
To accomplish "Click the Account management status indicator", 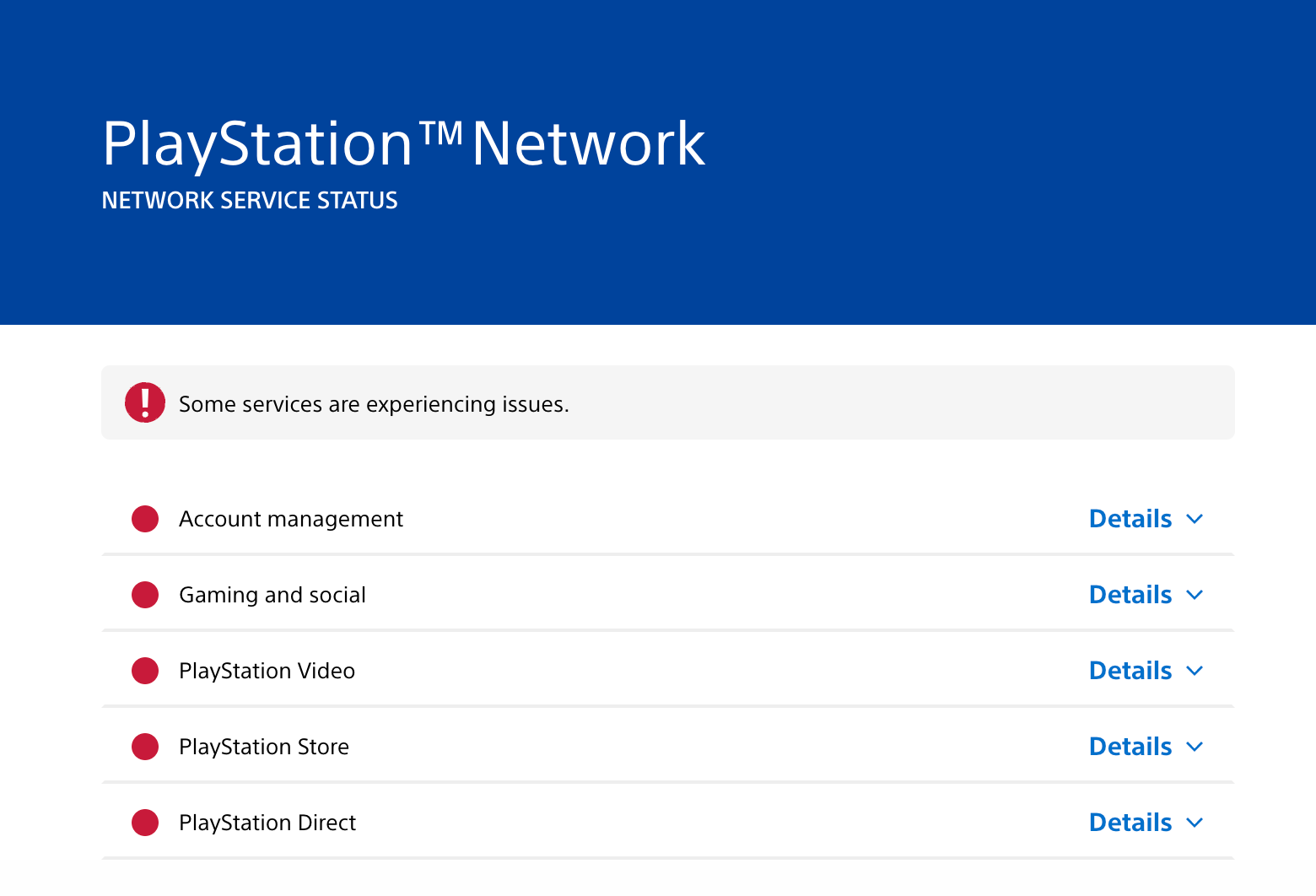I will [144, 519].
